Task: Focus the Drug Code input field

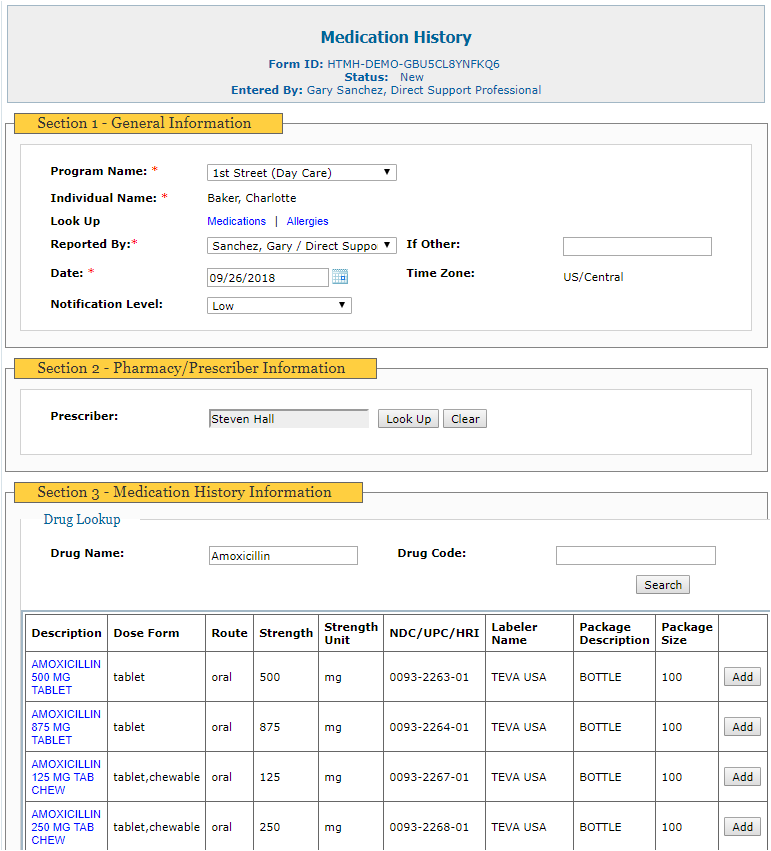Action: click(x=635, y=555)
